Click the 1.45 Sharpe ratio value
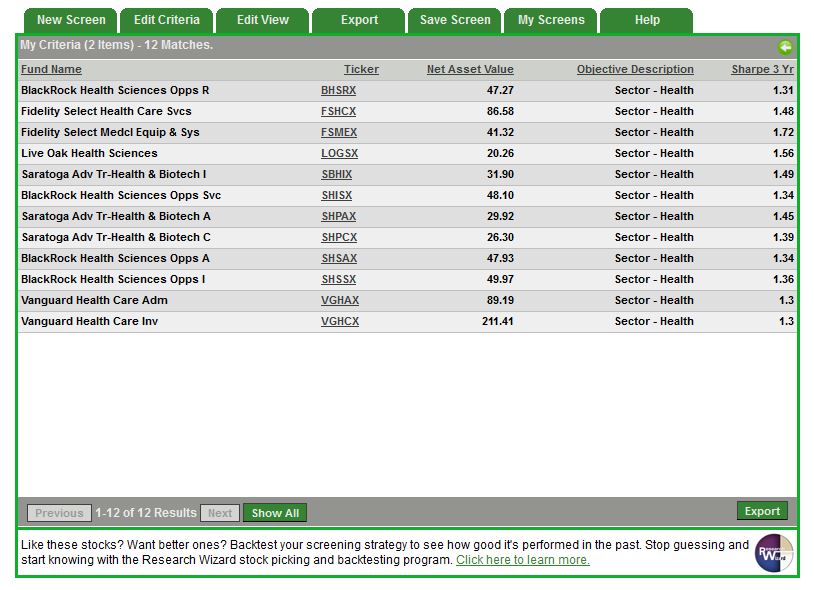This screenshot has width=814, height=590. tap(783, 216)
